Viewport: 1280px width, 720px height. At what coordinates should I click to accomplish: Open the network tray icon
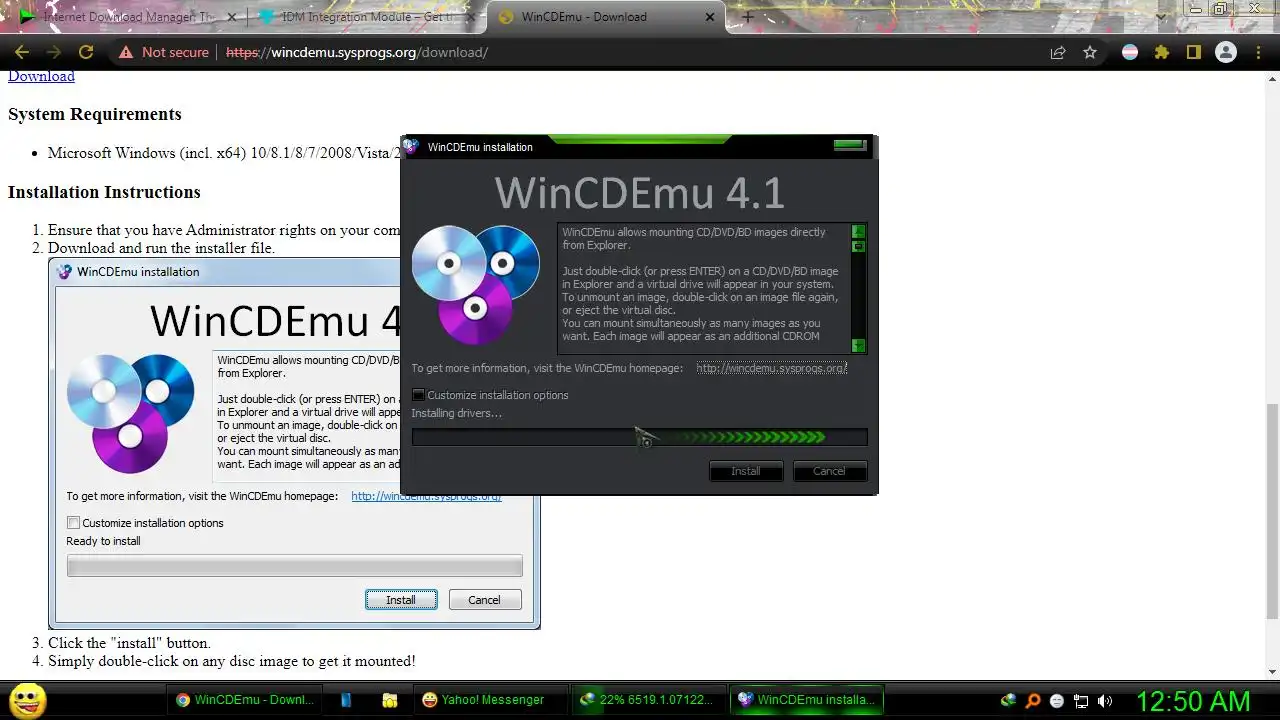click(x=1081, y=701)
